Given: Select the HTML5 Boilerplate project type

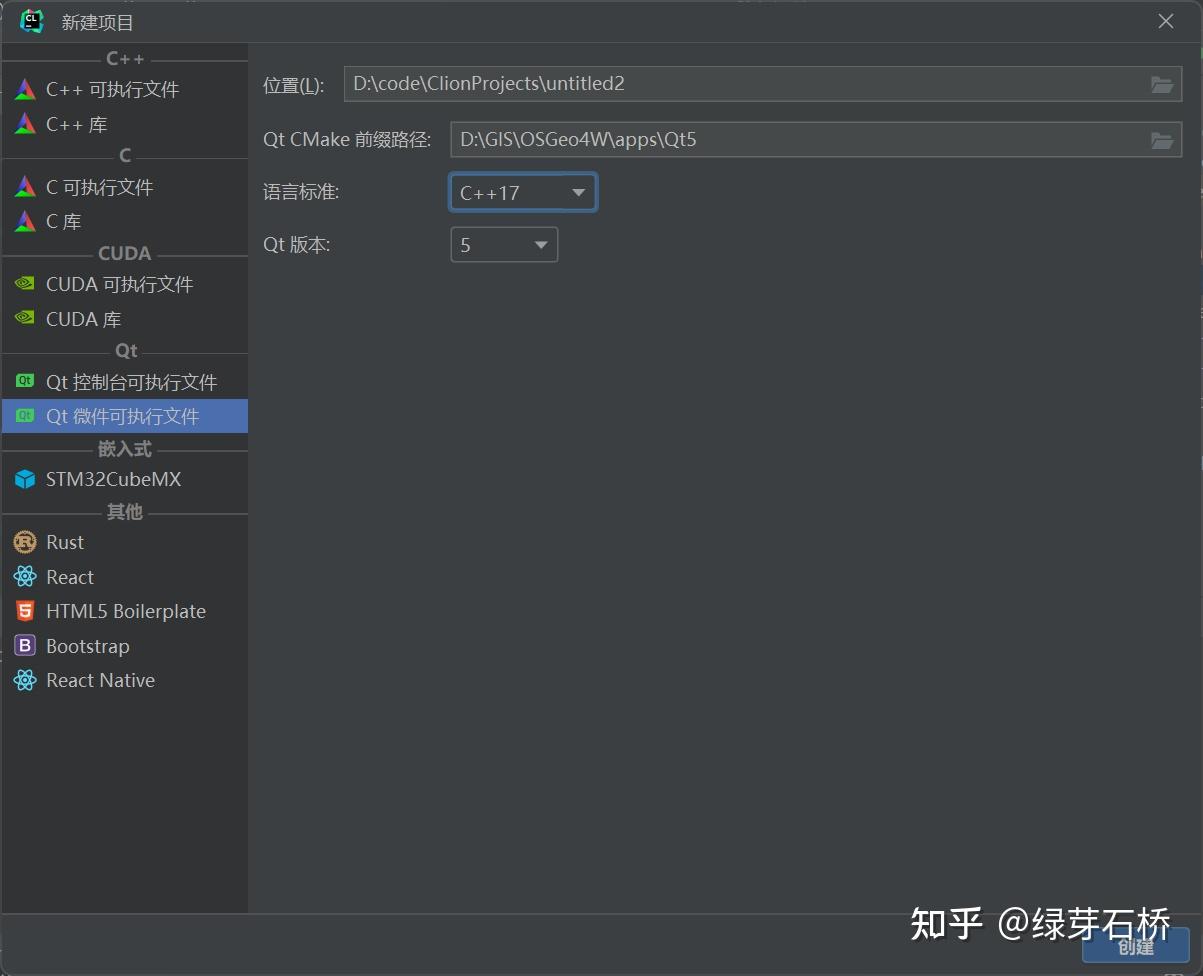Looking at the screenshot, I should point(124,611).
